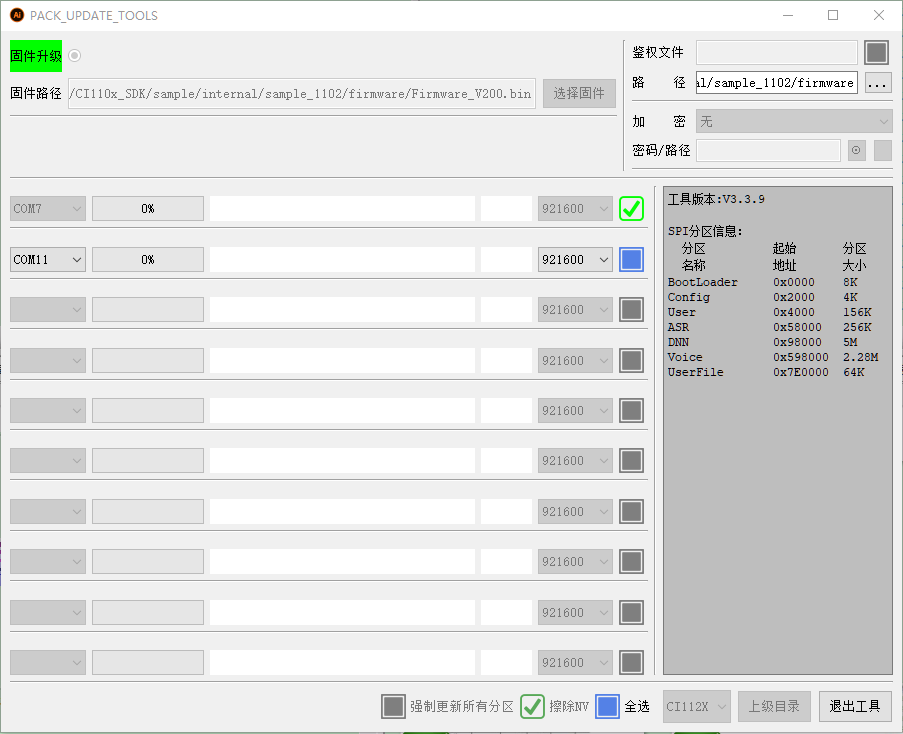The image size is (903, 734).
Task: Click the 2.28M size value
Action: (860, 357)
